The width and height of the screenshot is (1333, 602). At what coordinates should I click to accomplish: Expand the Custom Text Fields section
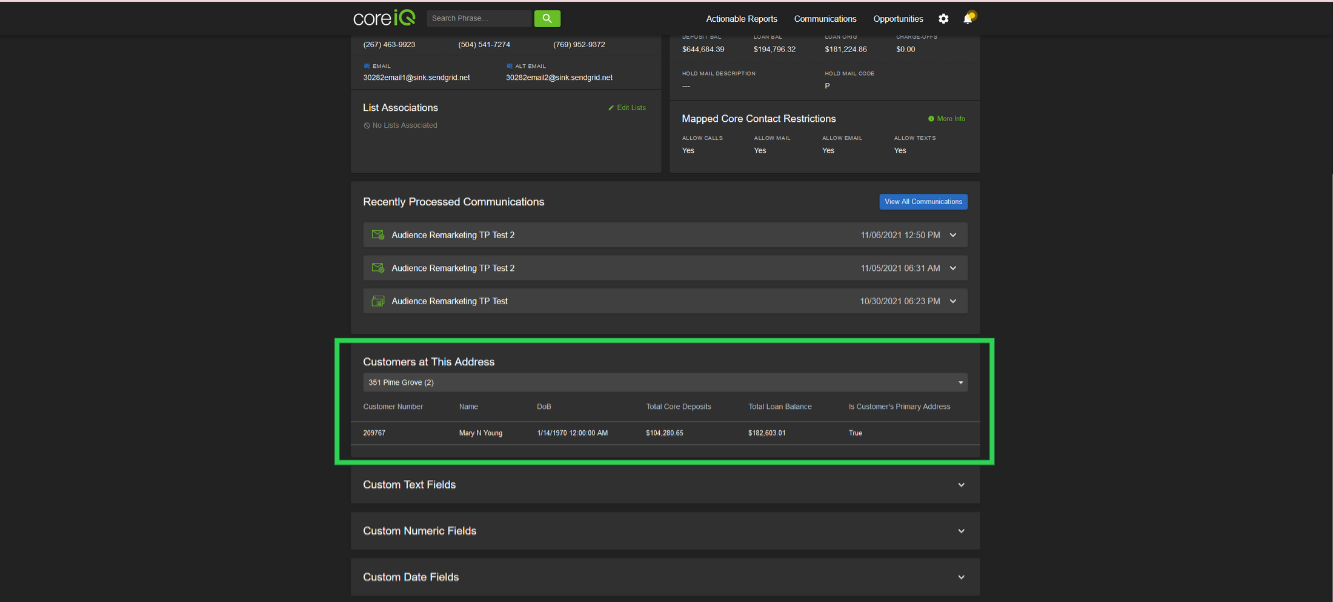click(665, 485)
